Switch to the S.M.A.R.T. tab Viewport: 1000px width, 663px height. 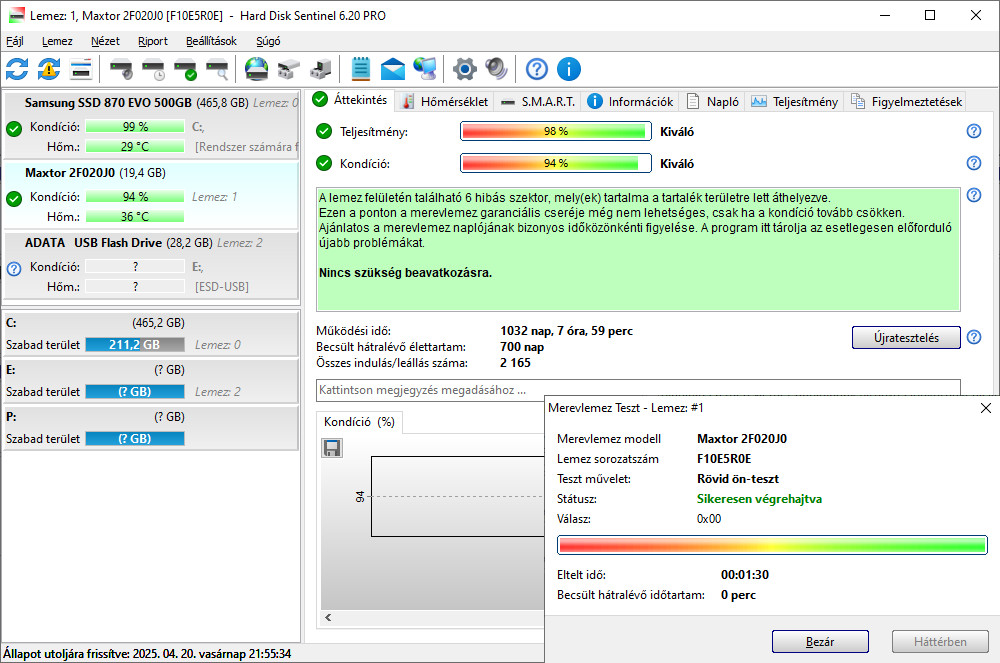538,101
